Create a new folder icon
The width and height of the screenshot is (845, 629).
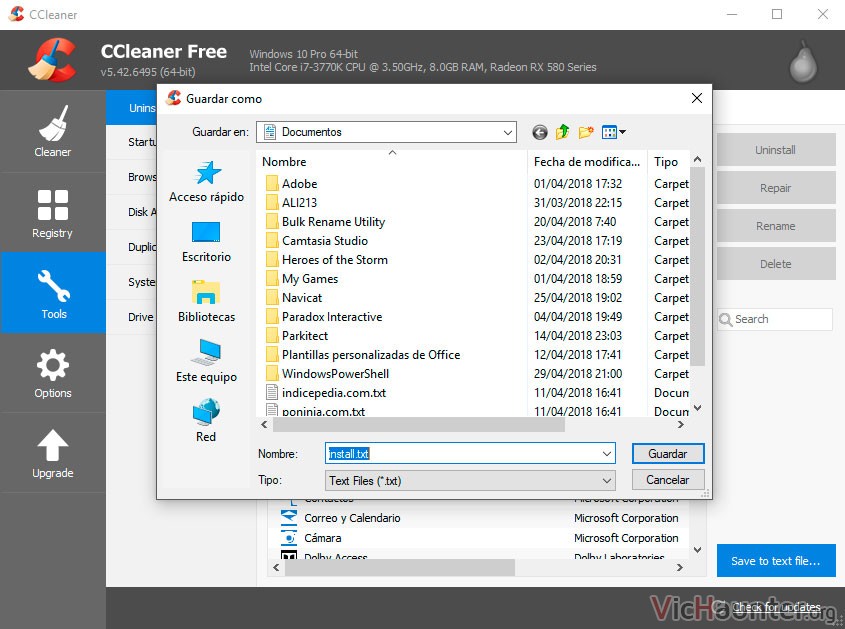pyautogui.click(x=586, y=132)
